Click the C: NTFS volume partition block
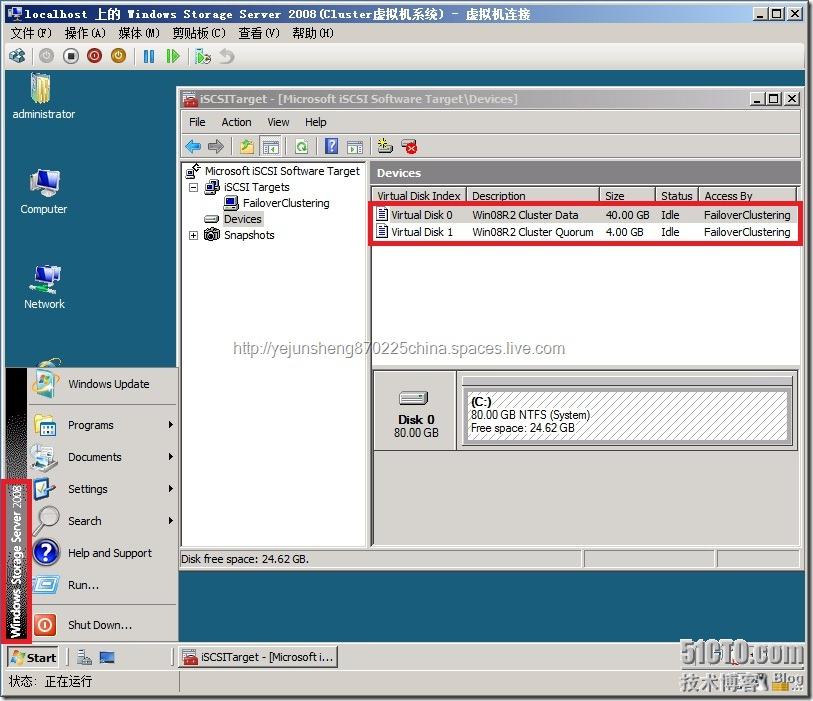Image resolution: width=813 pixels, height=701 pixels. pos(627,416)
